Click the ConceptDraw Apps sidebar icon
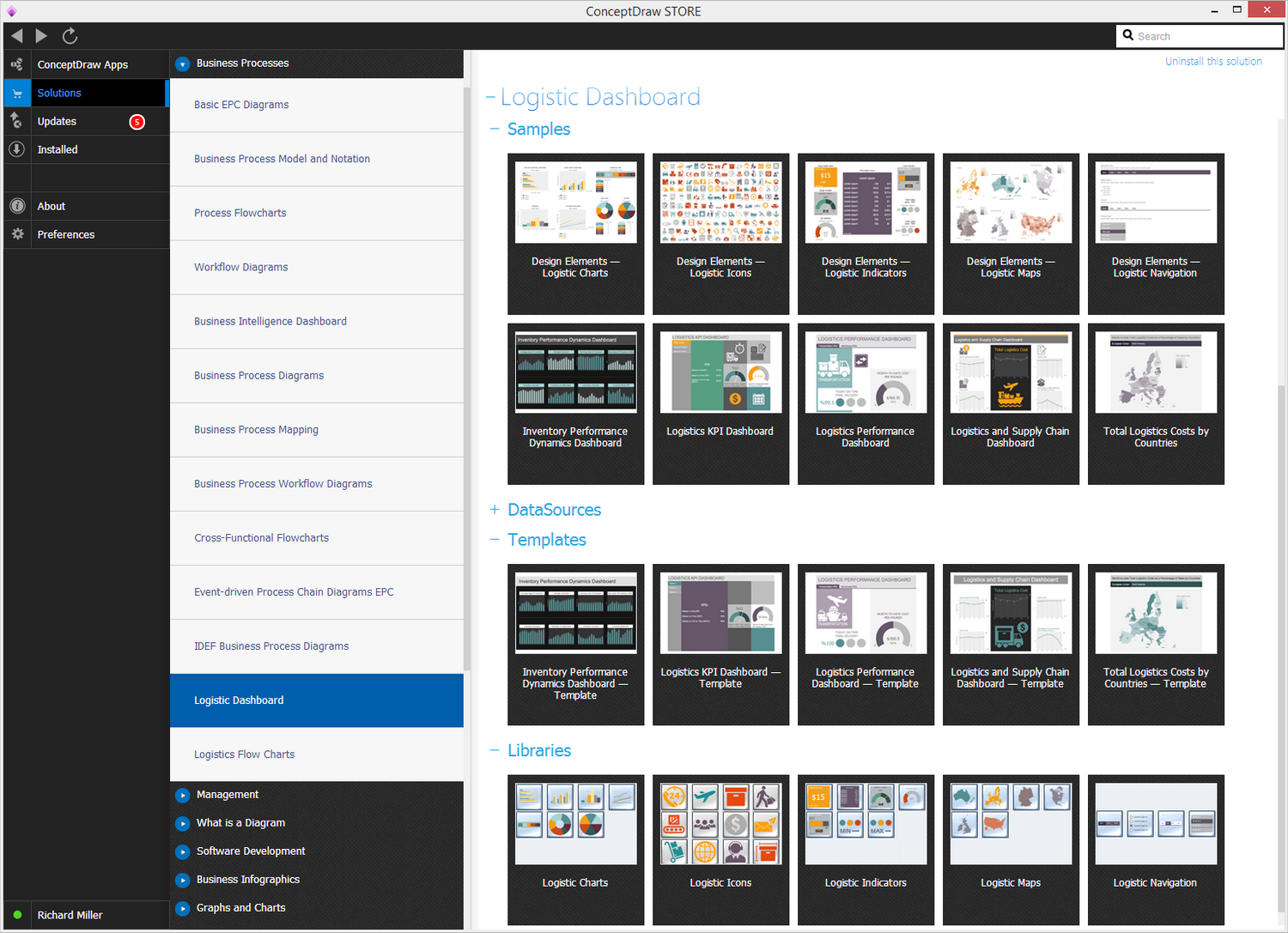This screenshot has width=1288, height=933. coord(17,64)
